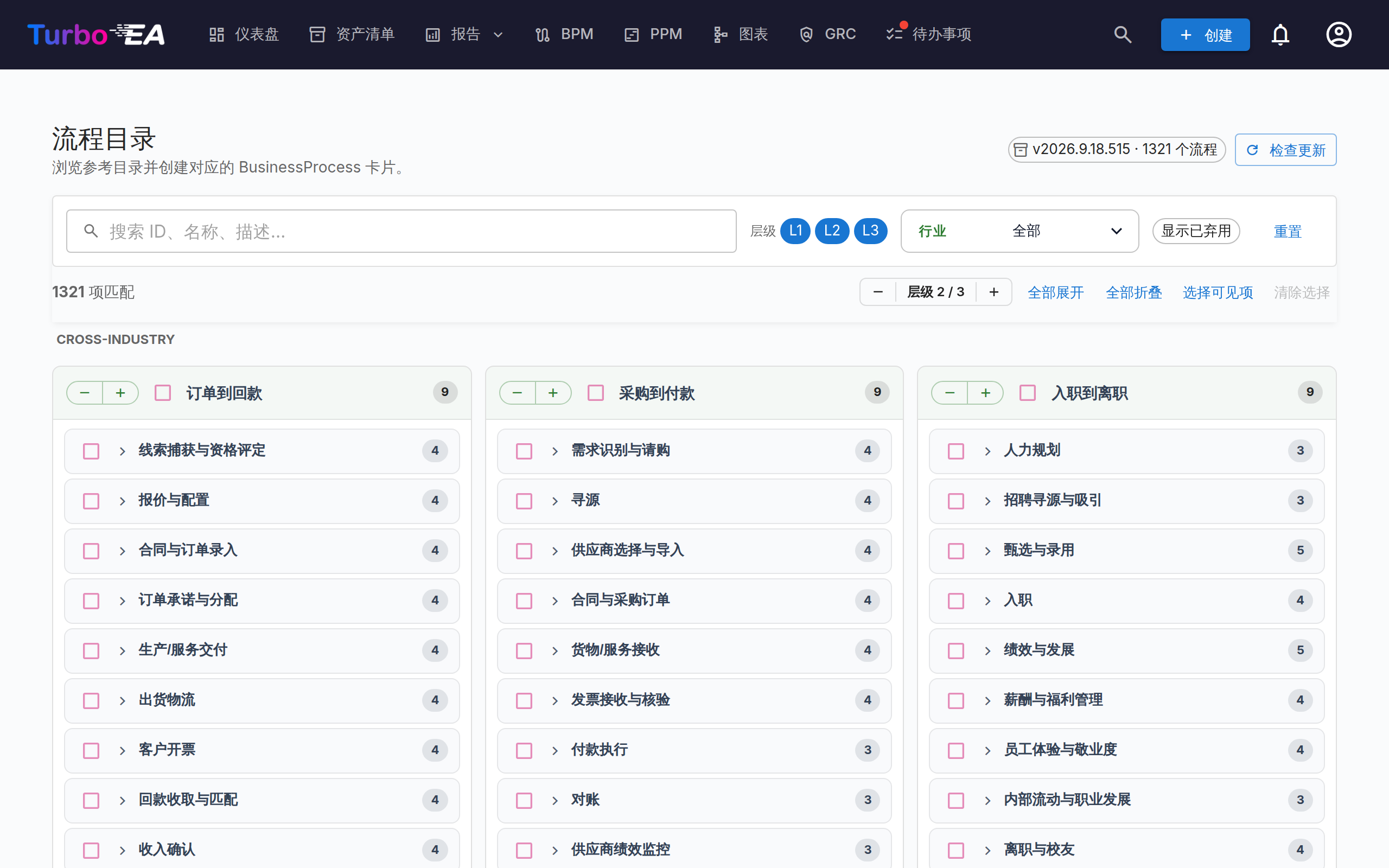1389x868 pixels.
Task: Select the 线索捕获与资格评定 checkbox
Action: pos(91,451)
